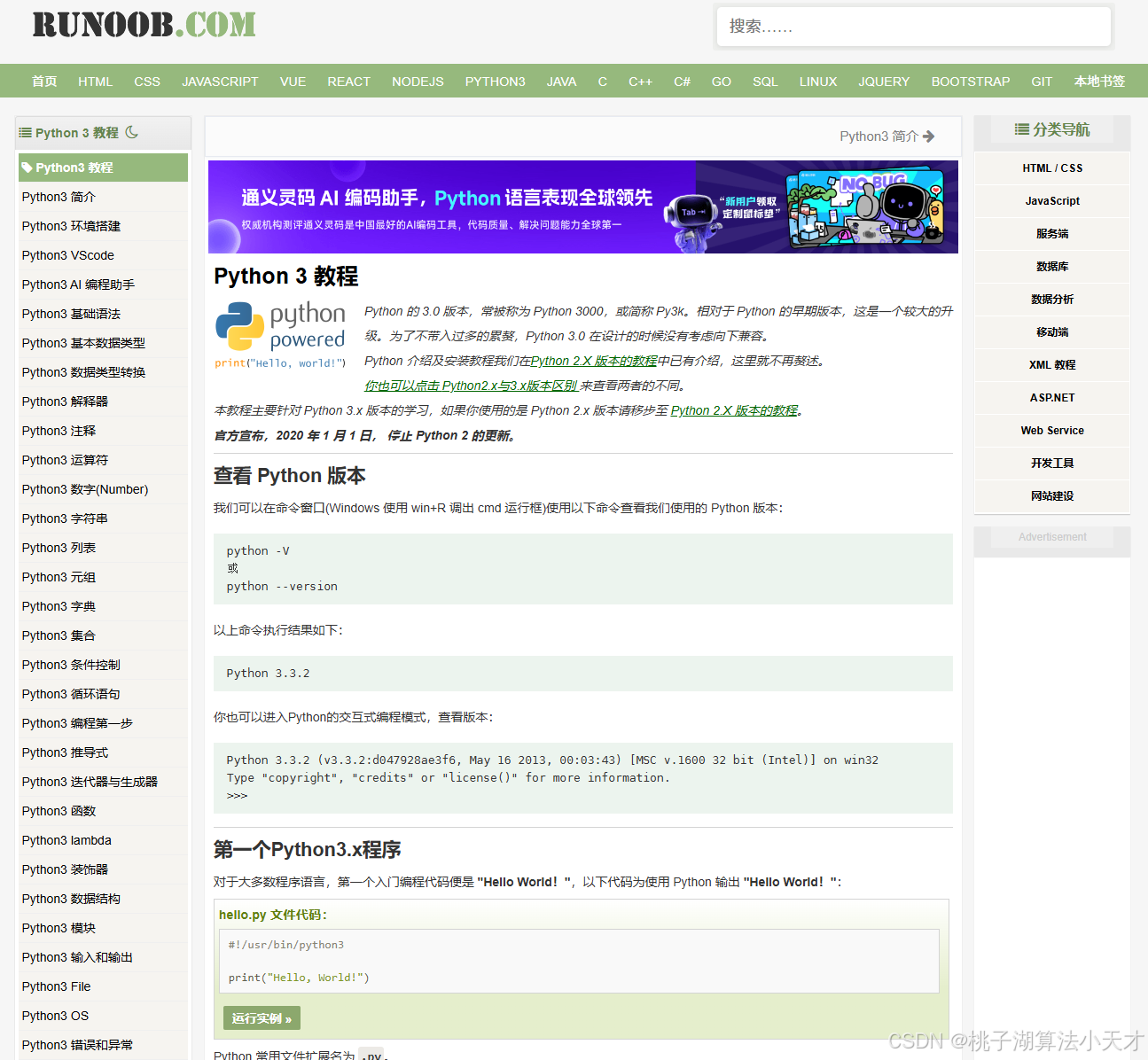Screen dimensions: 1148x1060
Task: Open the highlighted Python3 教程 sidebar item
Action: 103,168
